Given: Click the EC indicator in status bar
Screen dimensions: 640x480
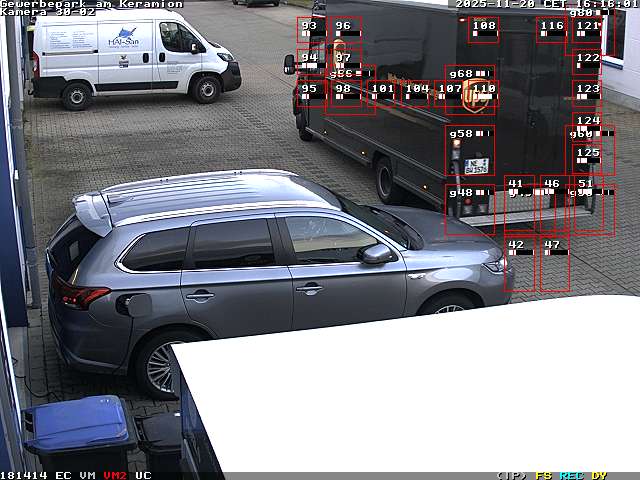Looking at the screenshot, I should (63, 475).
